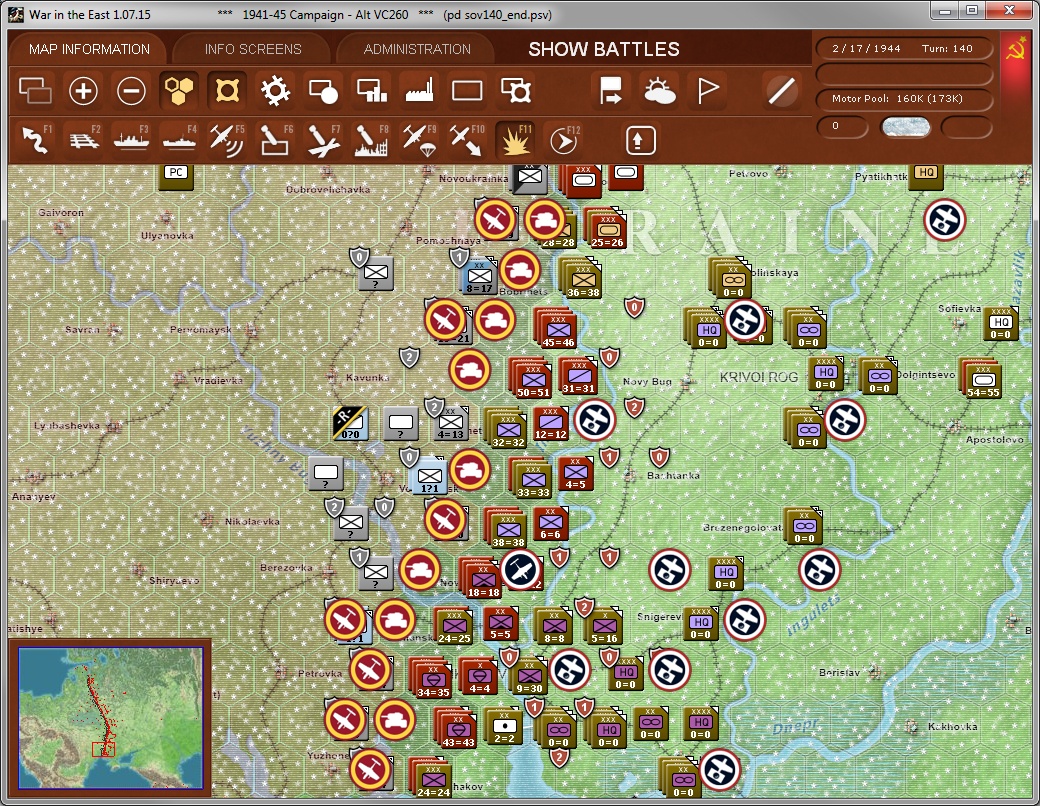Advance the turn with the F12 icon
1040x806 pixels.
pos(563,139)
